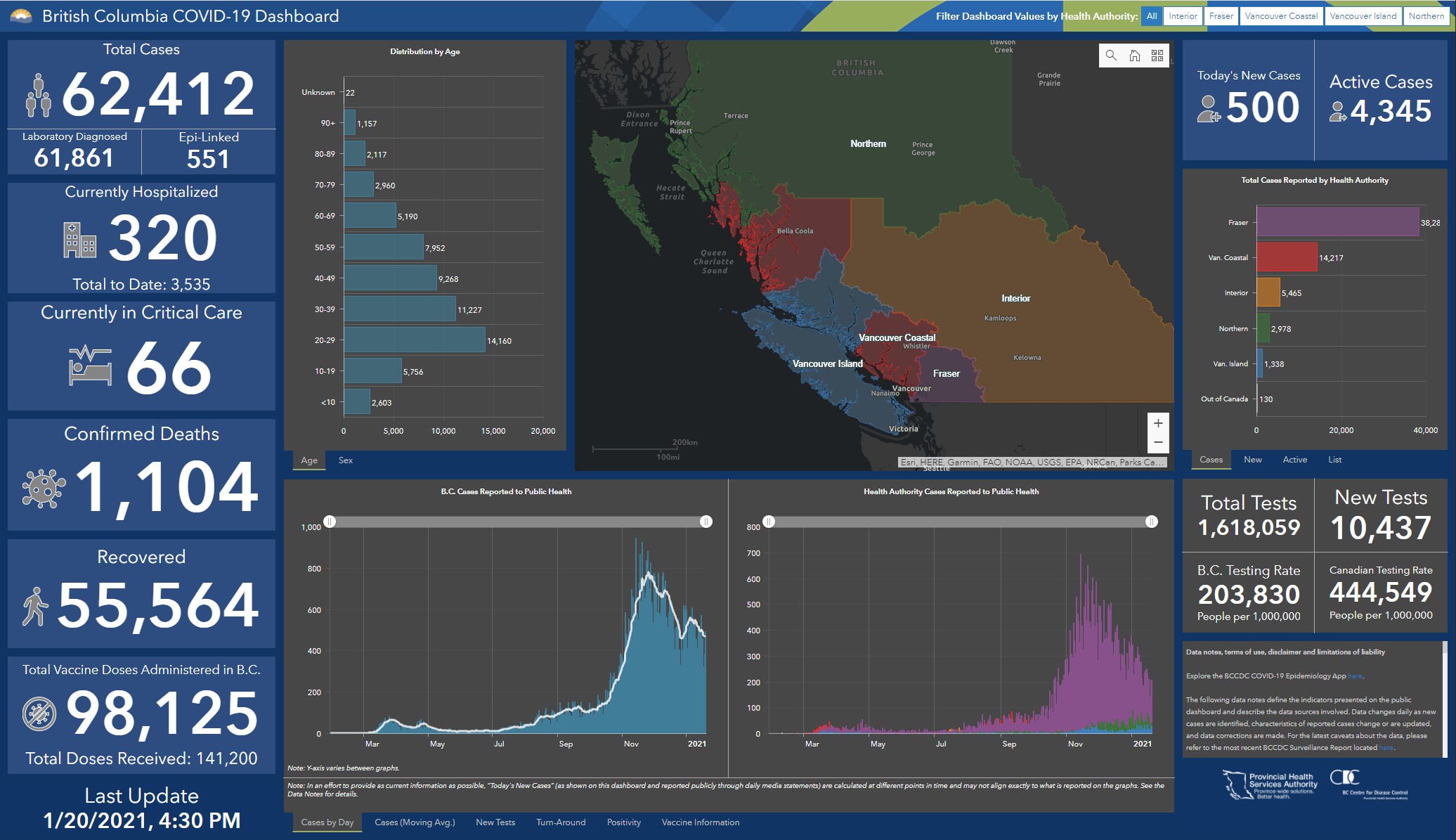Click the critical care bed icon

[91, 365]
